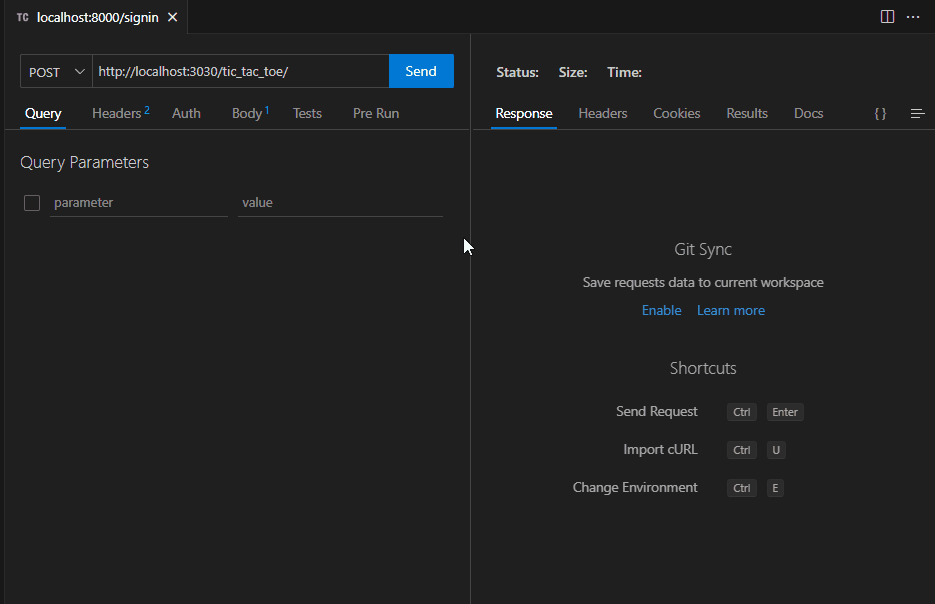Click the U key badge
Viewport: 935px width, 604px height.
[x=776, y=450]
